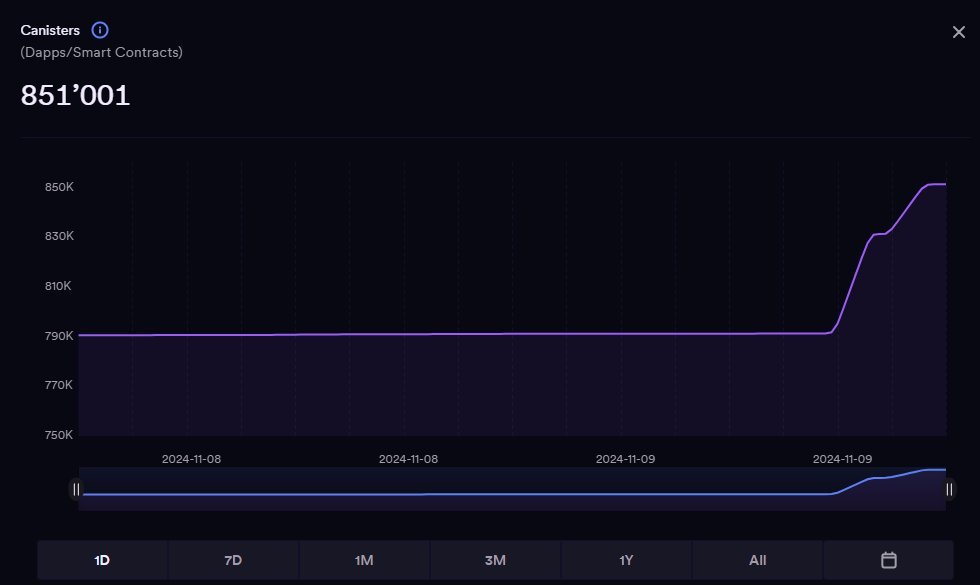Switch to the 7D time range
This screenshot has height=585, width=980.
233,560
